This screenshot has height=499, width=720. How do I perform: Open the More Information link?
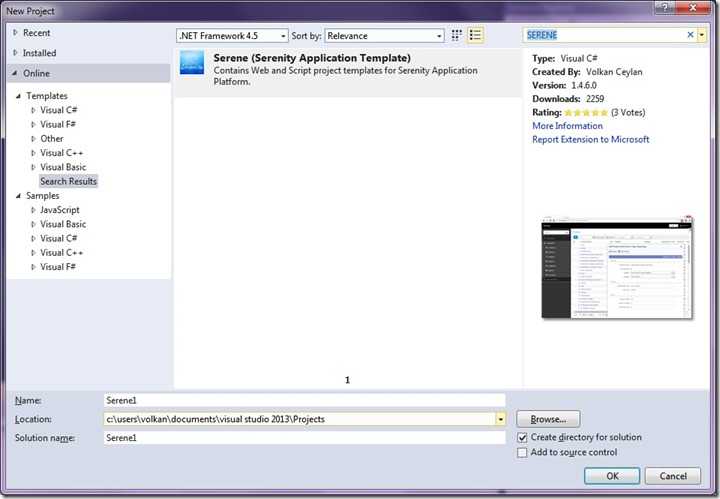[567, 126]
